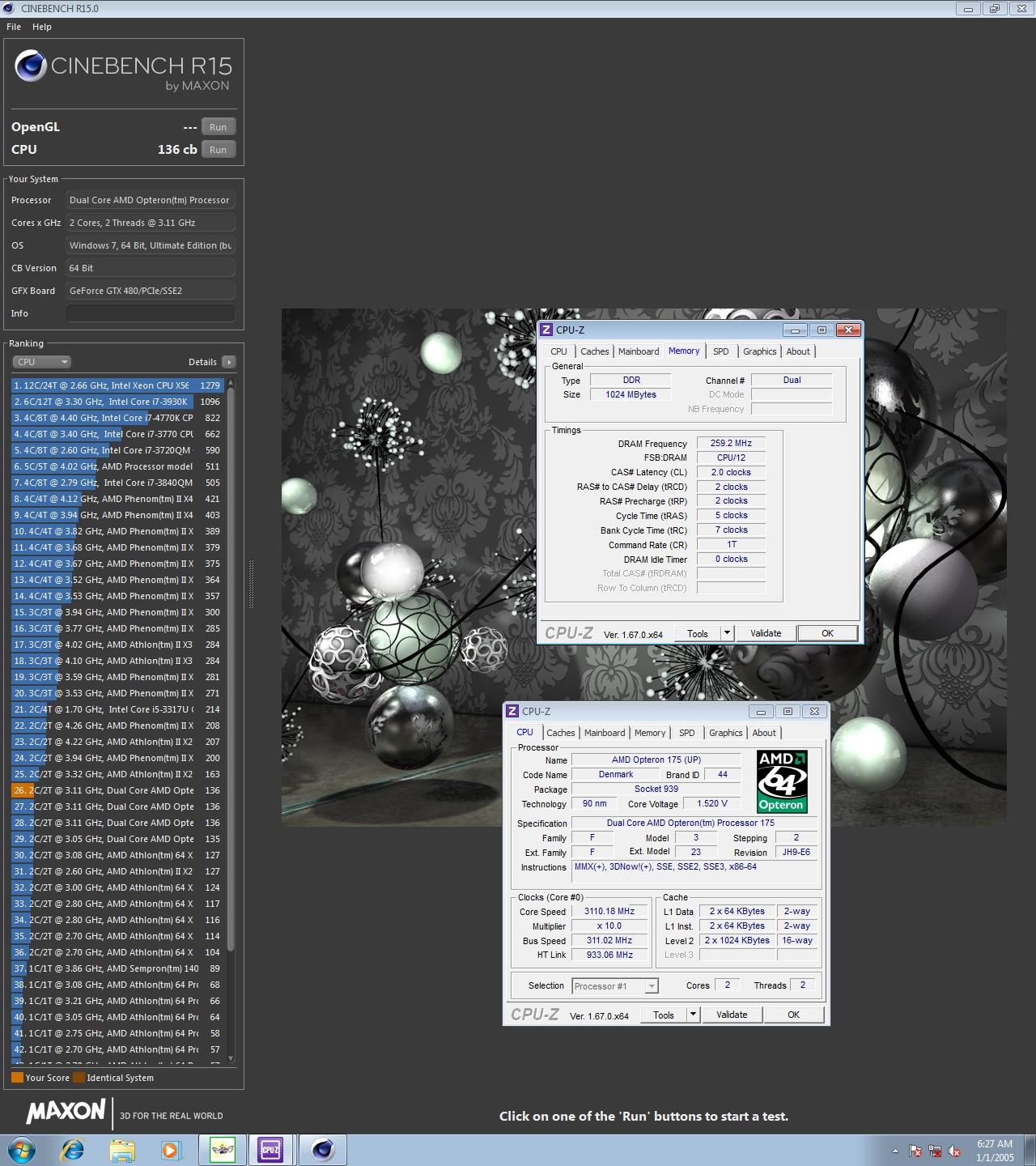Screen dimensions: 1036x1166
Task: Click the Your Score orange swatch
Action: point(17,1078)
